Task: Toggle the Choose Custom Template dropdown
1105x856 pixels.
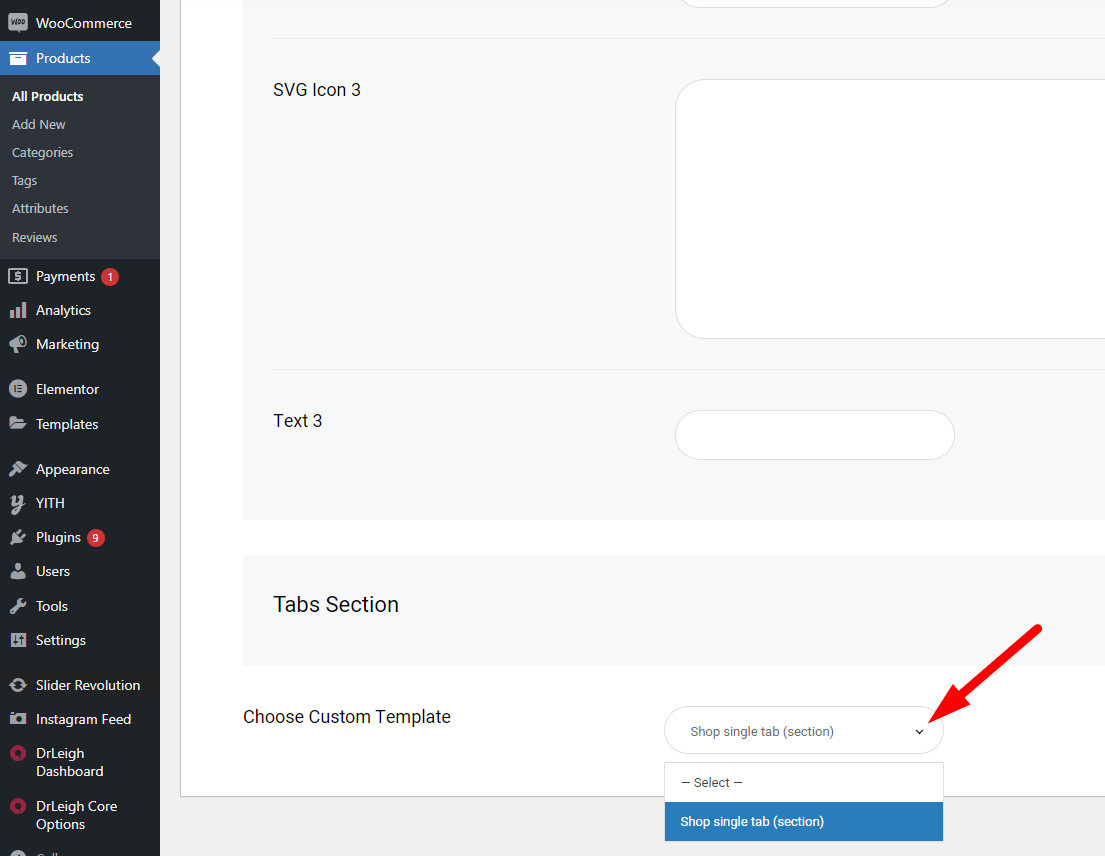Action: [803, 731]
